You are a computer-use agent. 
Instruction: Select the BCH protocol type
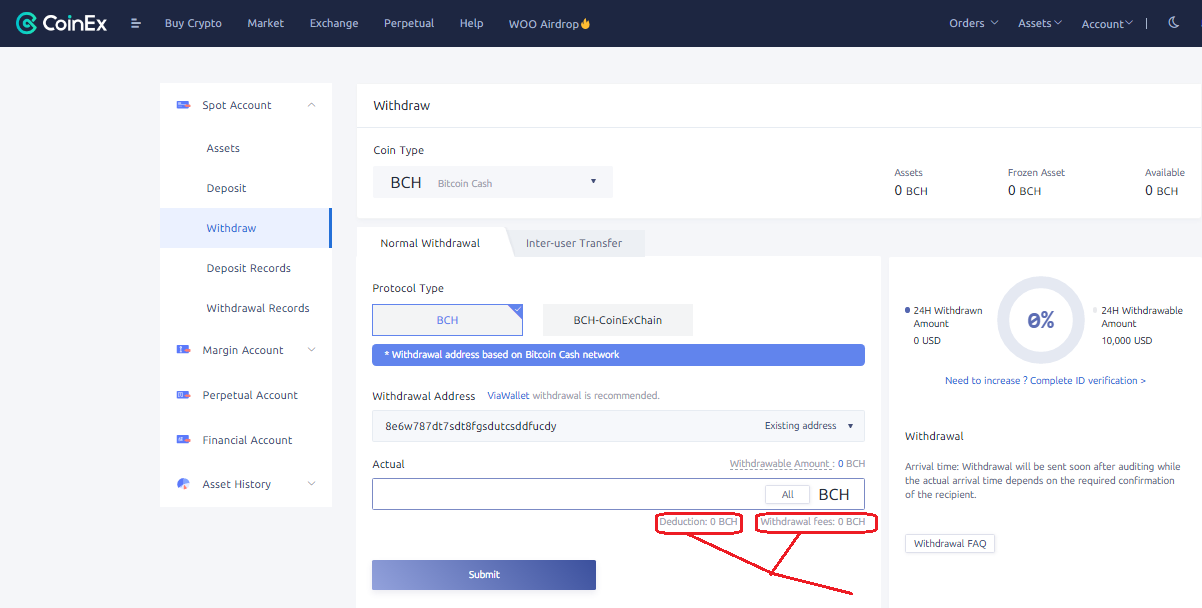(x=447, y=320)
